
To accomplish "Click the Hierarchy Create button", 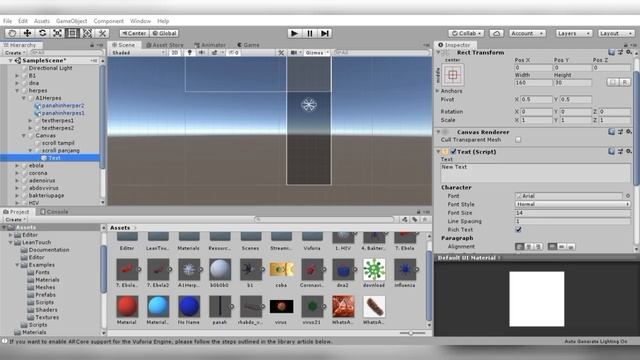I will click(14, 53).
